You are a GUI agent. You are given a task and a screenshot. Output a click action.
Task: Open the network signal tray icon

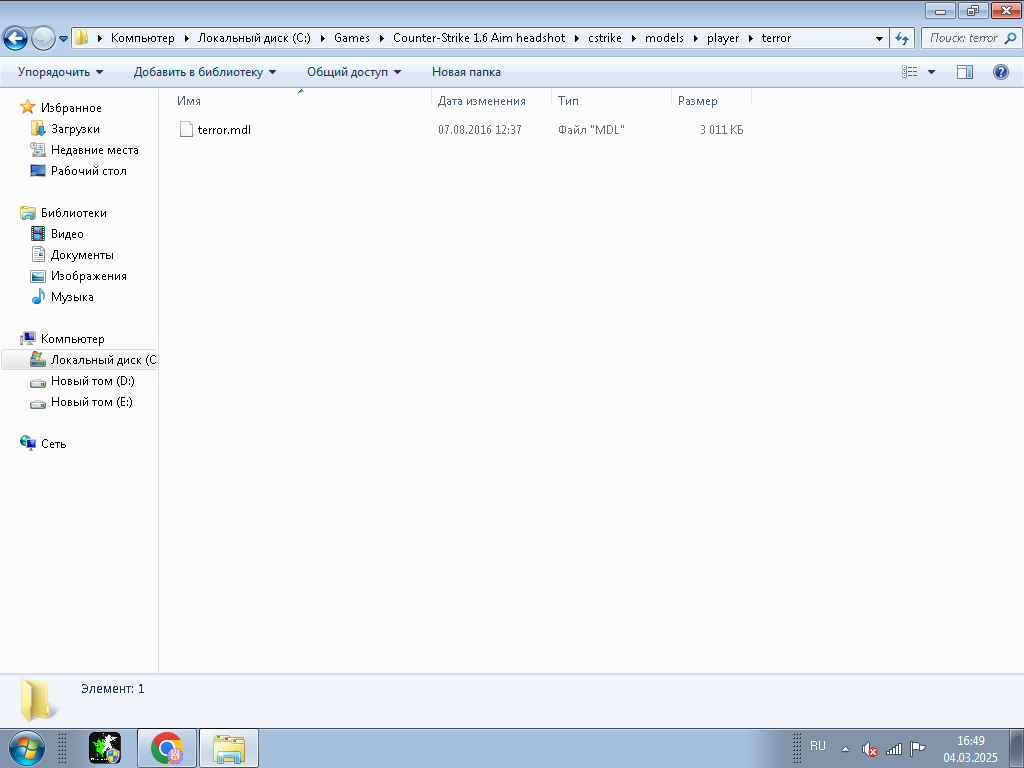pos(893,749)
